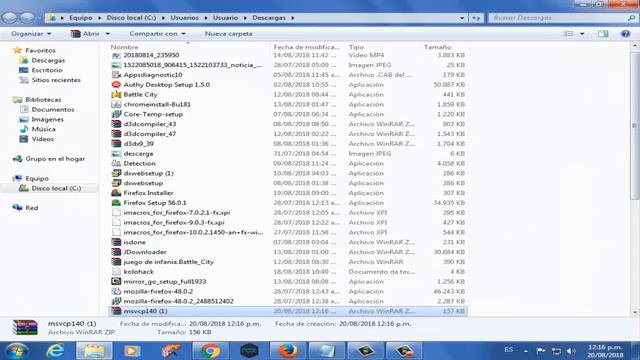Select the Firefox Installer icon
The image size is (640, 360).
(116, 193)
